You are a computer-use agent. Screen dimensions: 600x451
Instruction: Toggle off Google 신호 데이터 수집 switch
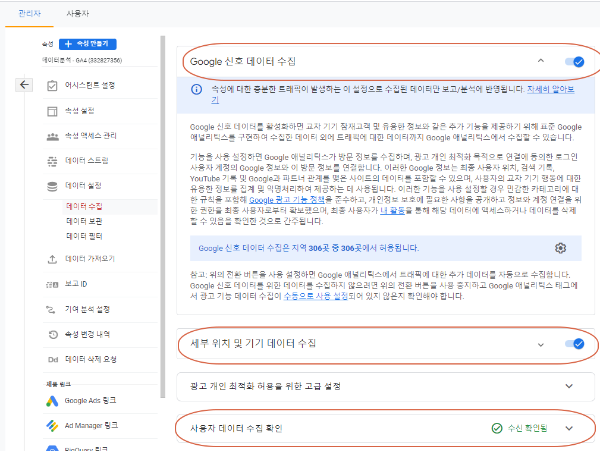click(x=574, y=62)
